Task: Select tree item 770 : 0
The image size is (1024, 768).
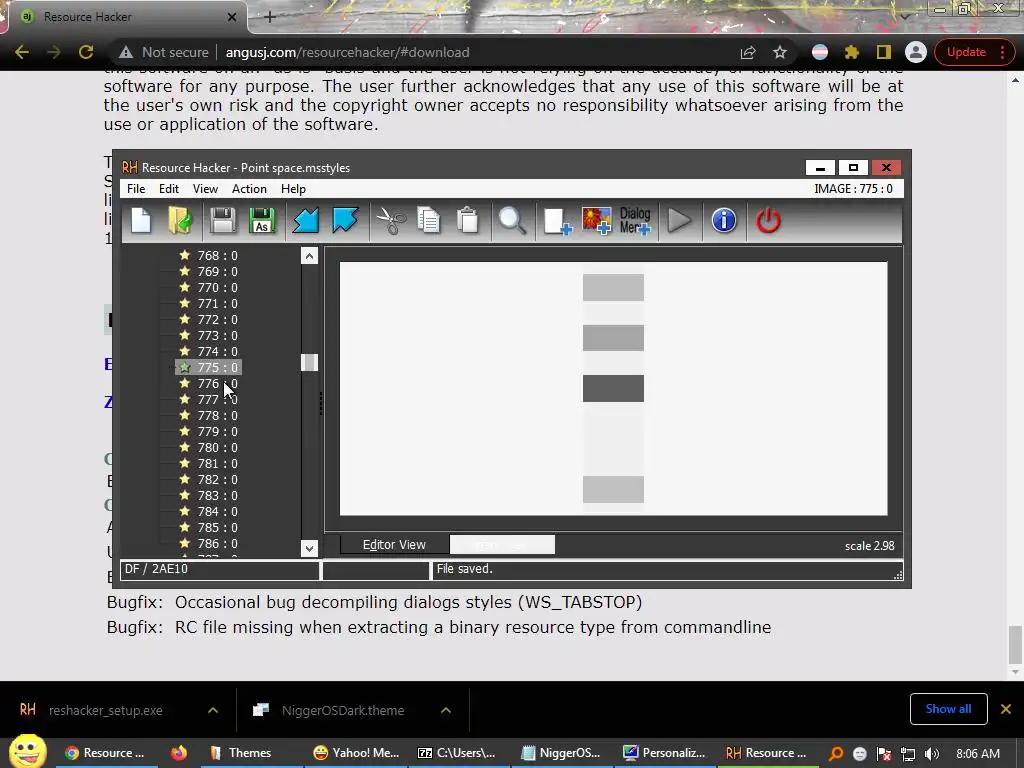Action: 217,287
